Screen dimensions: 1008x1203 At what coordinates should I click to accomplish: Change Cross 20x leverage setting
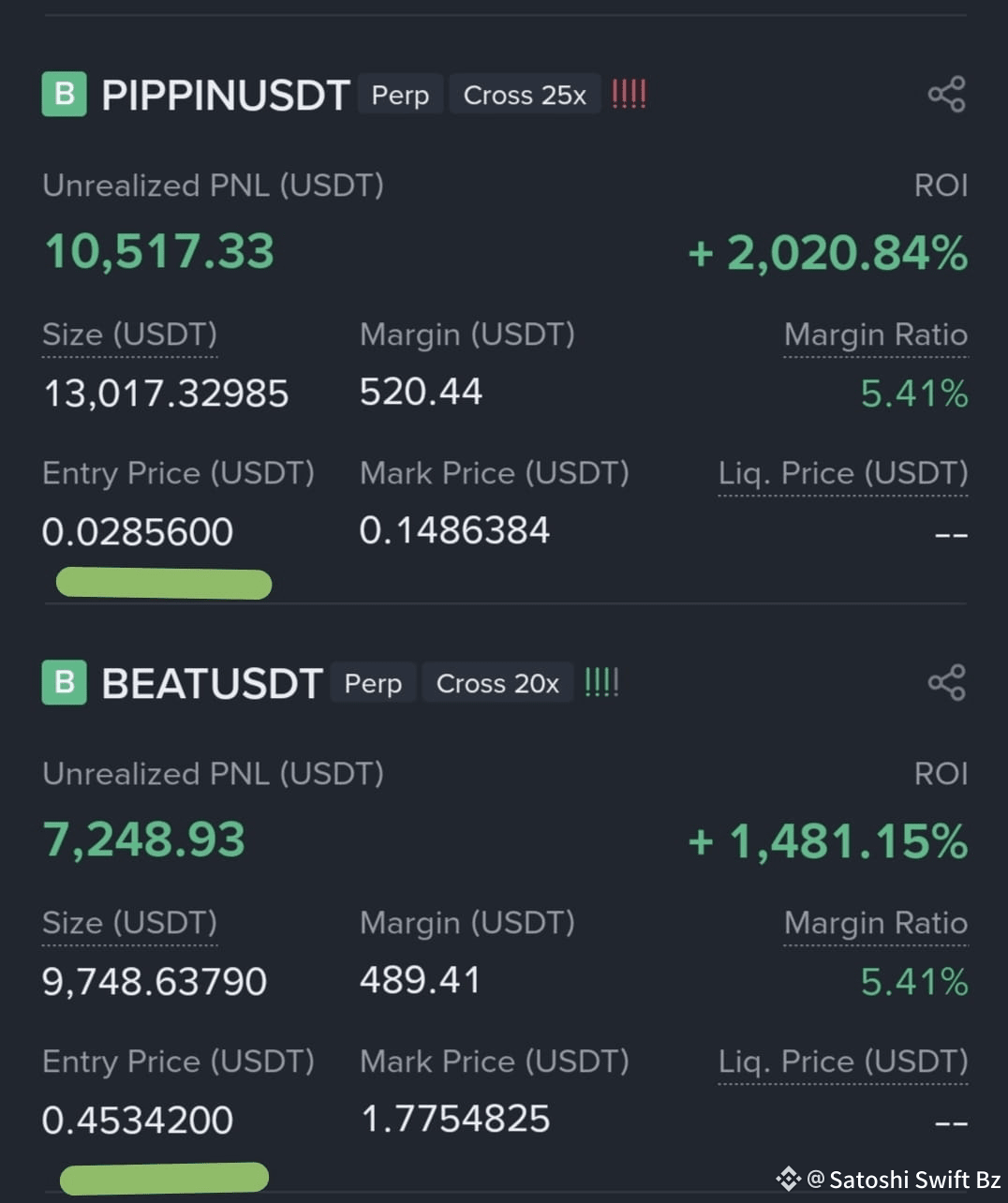click(x=497, y=683)
